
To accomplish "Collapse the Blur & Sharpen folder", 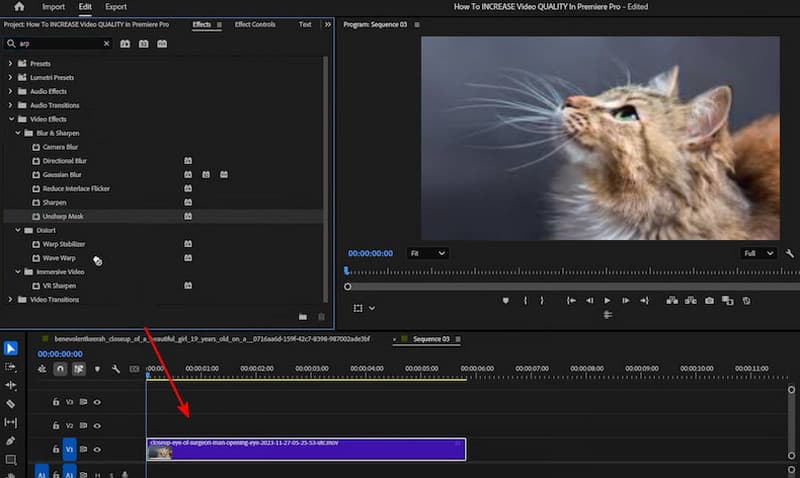I will [x=18, y=133].
